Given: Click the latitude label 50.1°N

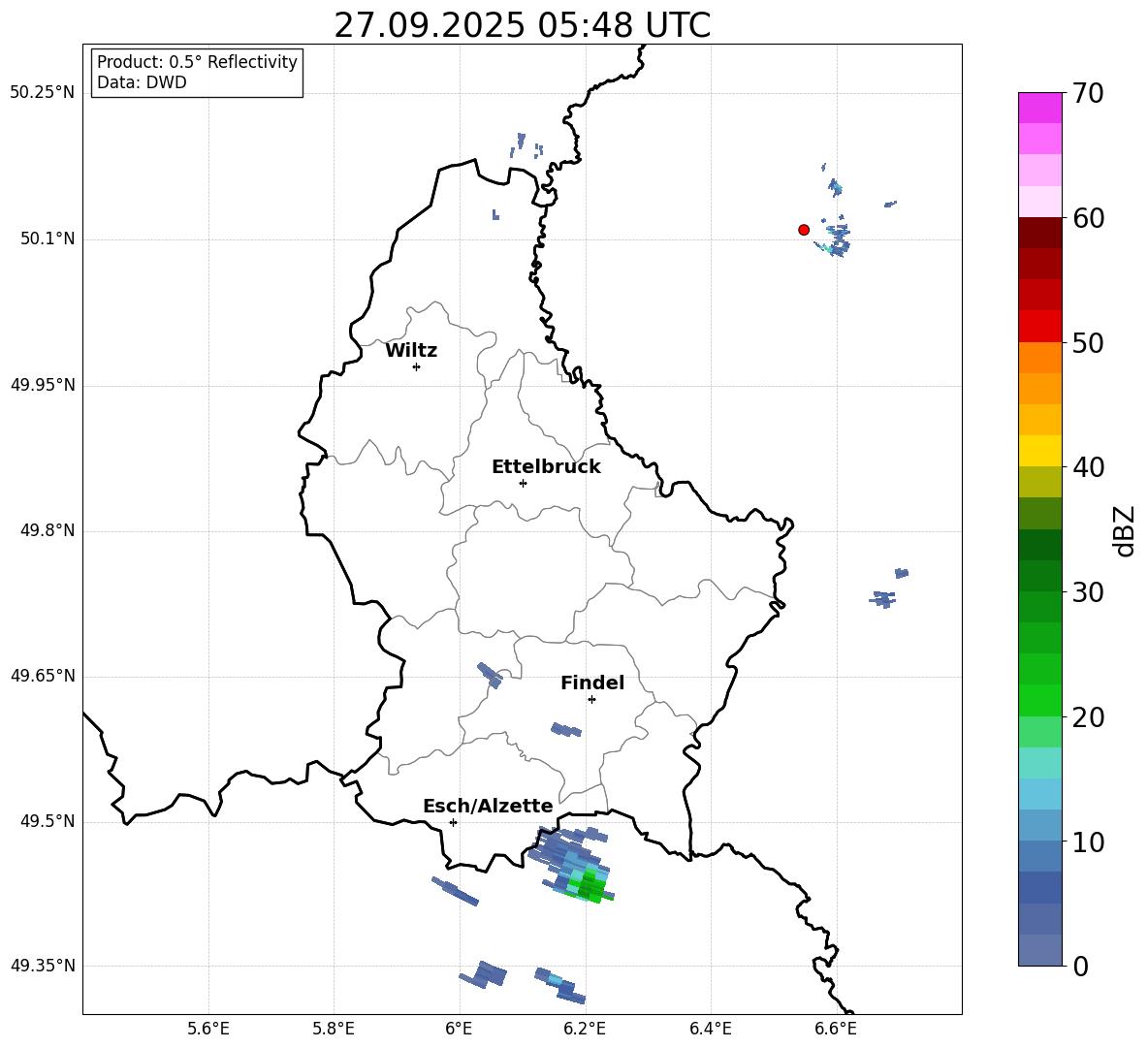Looking at the screenshot, I should (x=47, y=238).
